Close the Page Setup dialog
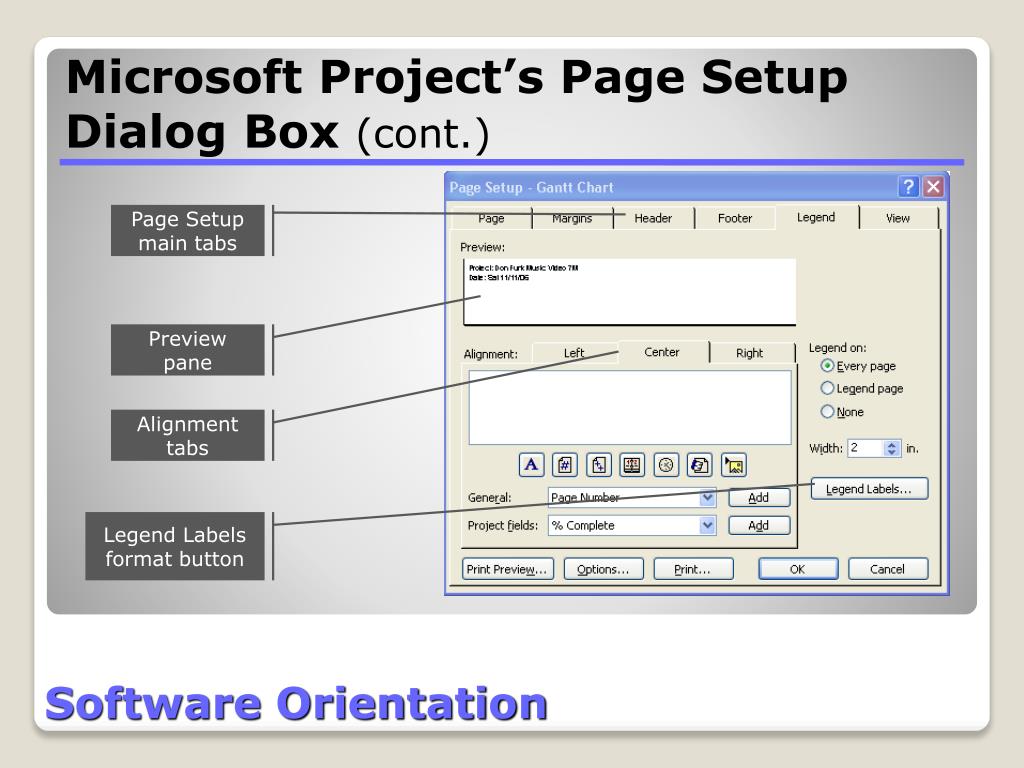The image size is (1024, 768). click(933, 187)
